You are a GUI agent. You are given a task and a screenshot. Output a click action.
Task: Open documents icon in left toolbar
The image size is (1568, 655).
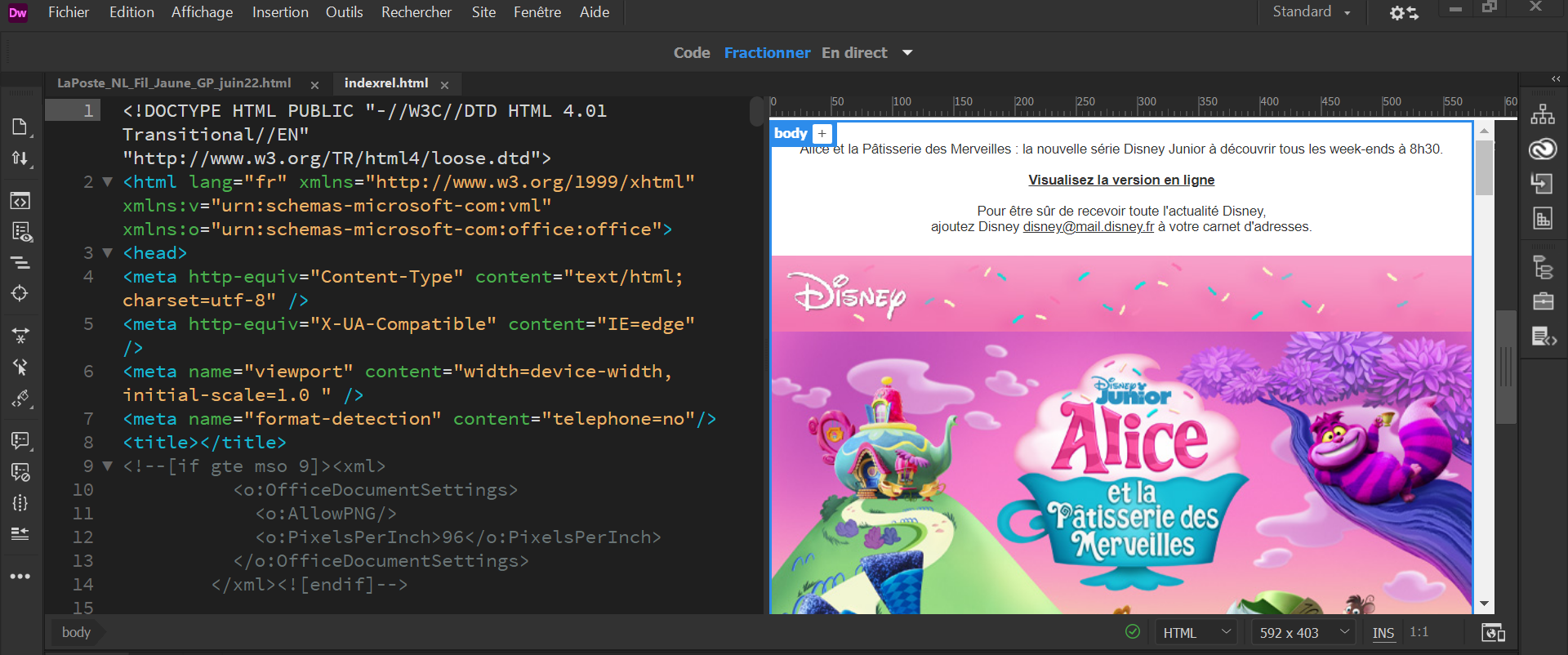(x=20, y=126)
